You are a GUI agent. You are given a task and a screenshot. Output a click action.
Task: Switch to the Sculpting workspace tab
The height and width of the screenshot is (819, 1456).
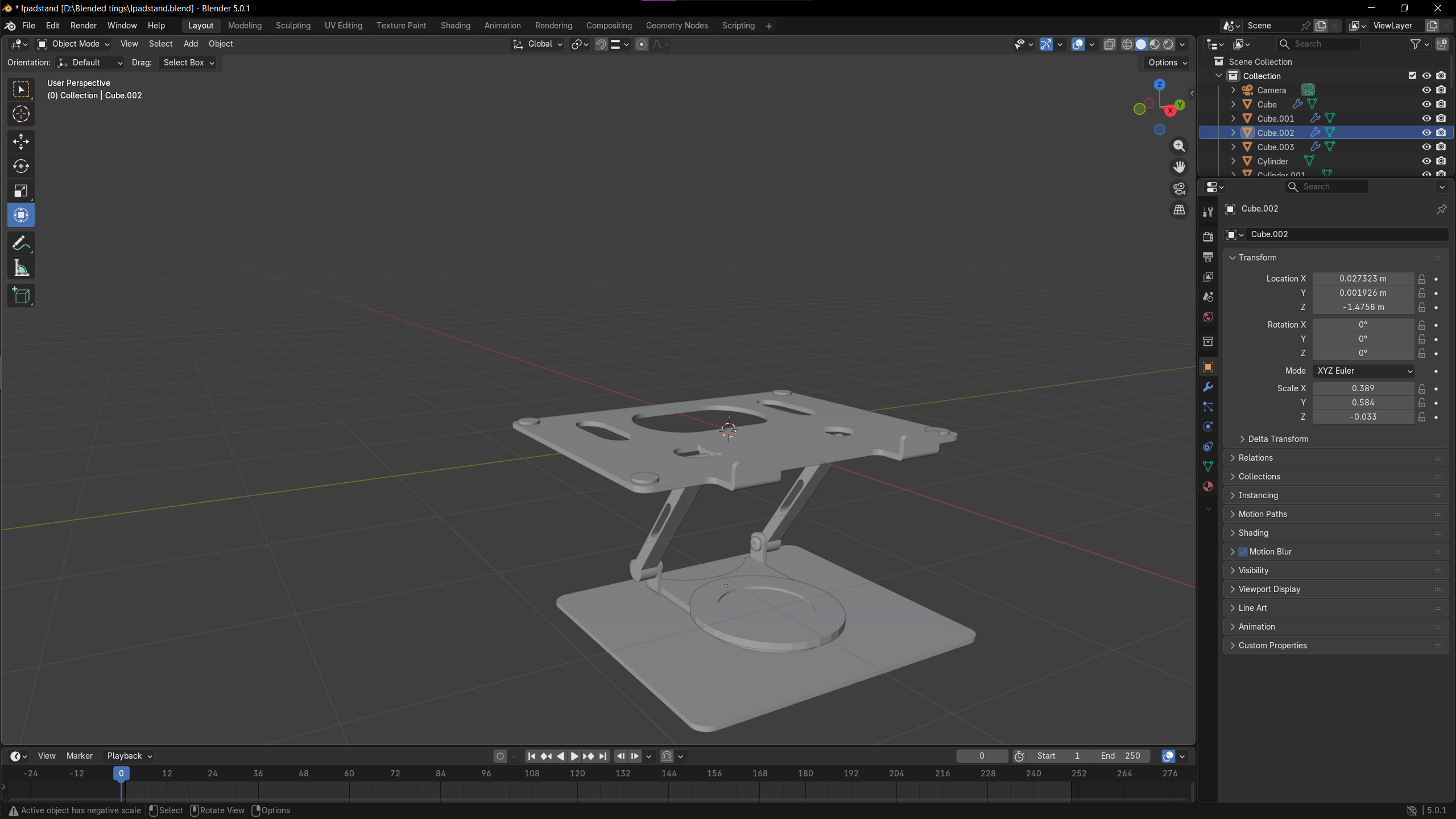293,26
